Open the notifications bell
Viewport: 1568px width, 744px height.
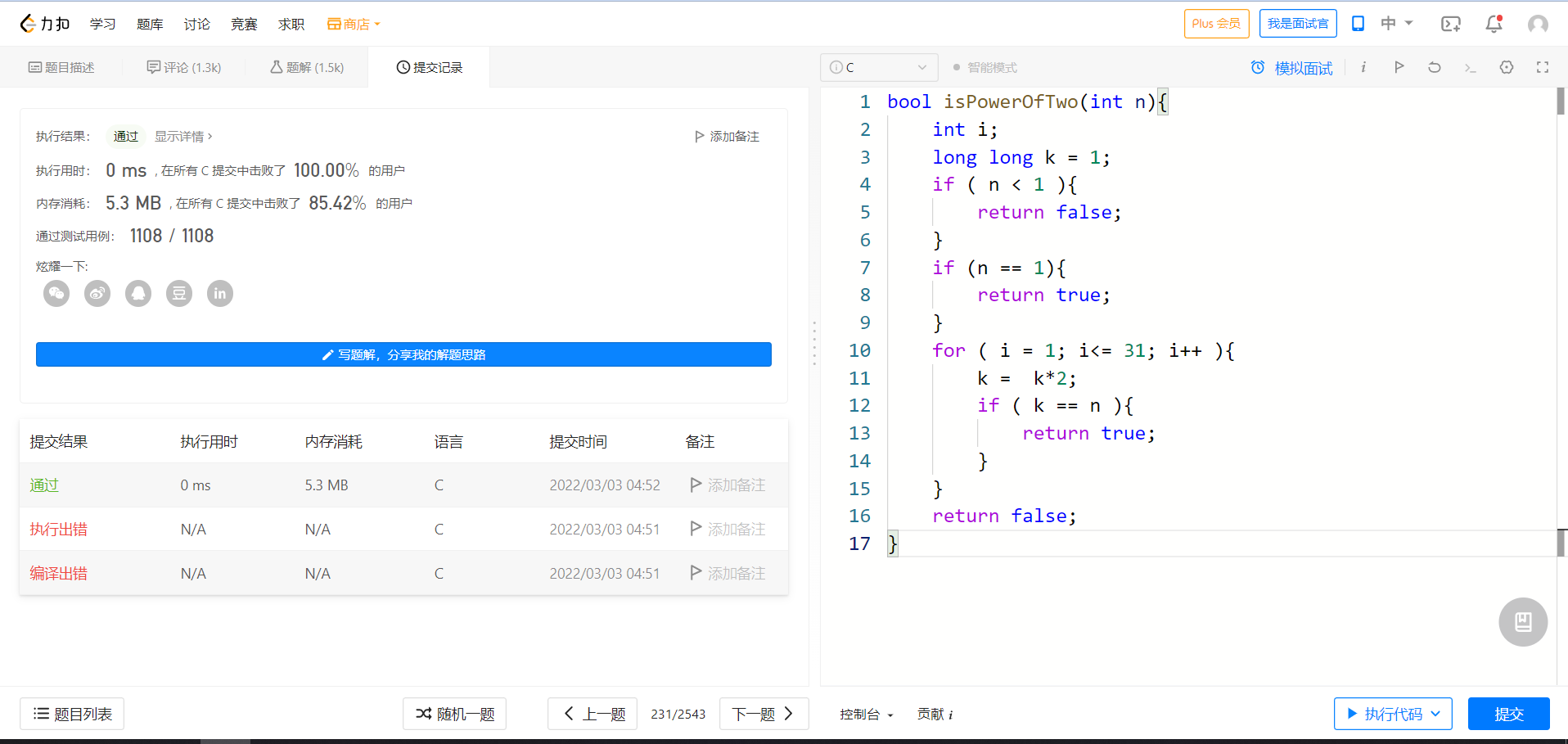(1494, 24)
